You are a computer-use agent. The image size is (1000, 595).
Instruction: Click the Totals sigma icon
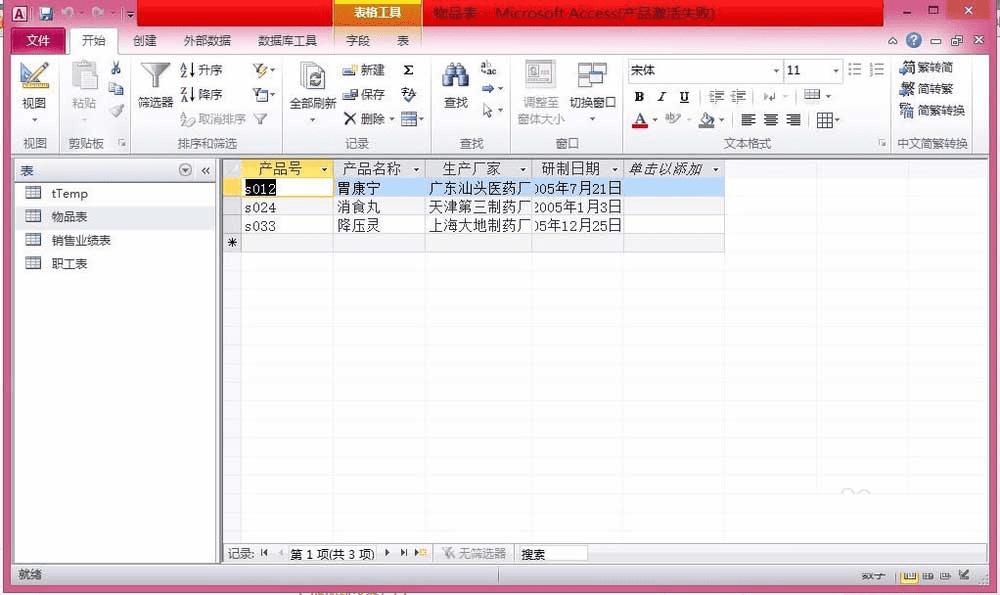pyautogui.click(x=409, y=70)
